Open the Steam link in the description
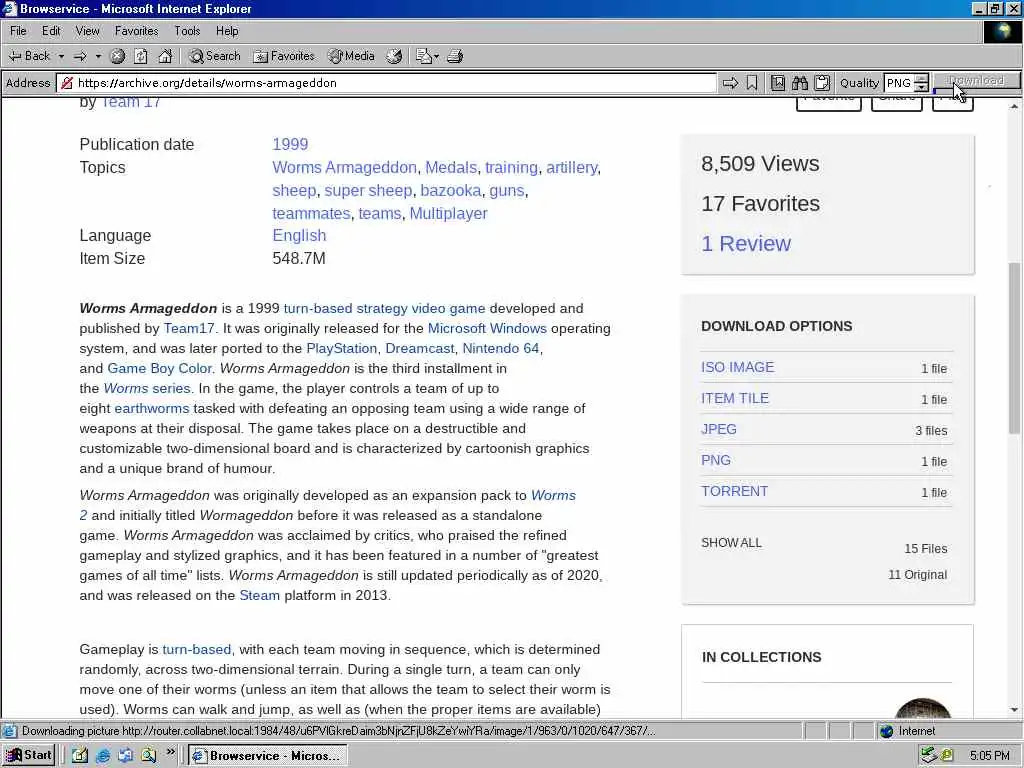 [259, 596]
